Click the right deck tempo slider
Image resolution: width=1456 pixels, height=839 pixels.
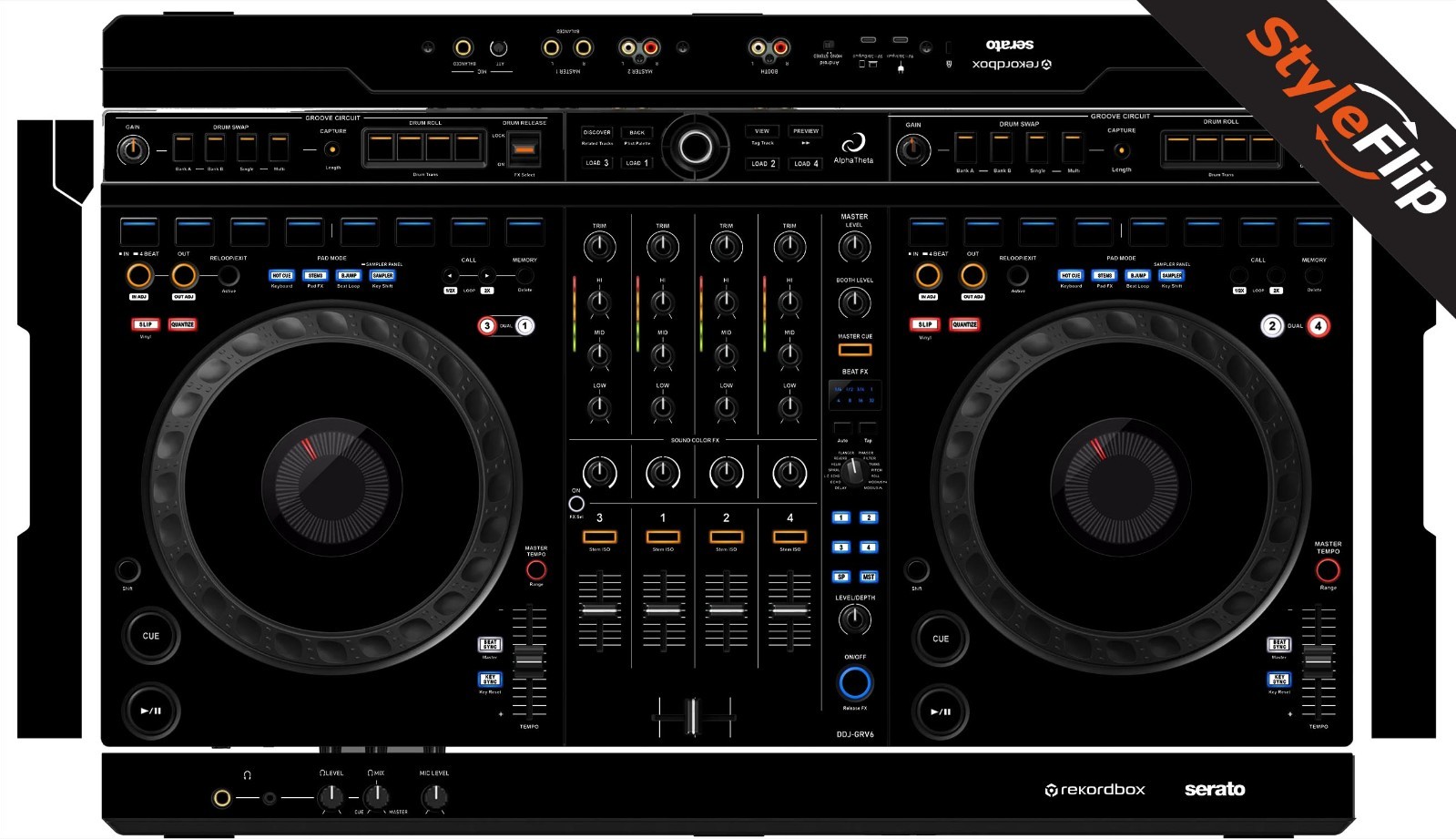coord(1318,659)
